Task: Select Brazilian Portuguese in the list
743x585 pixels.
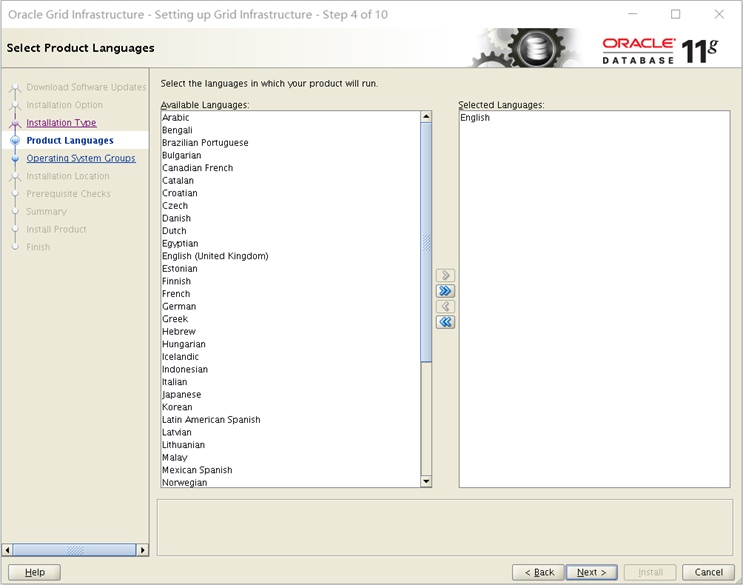Action: 290,143
